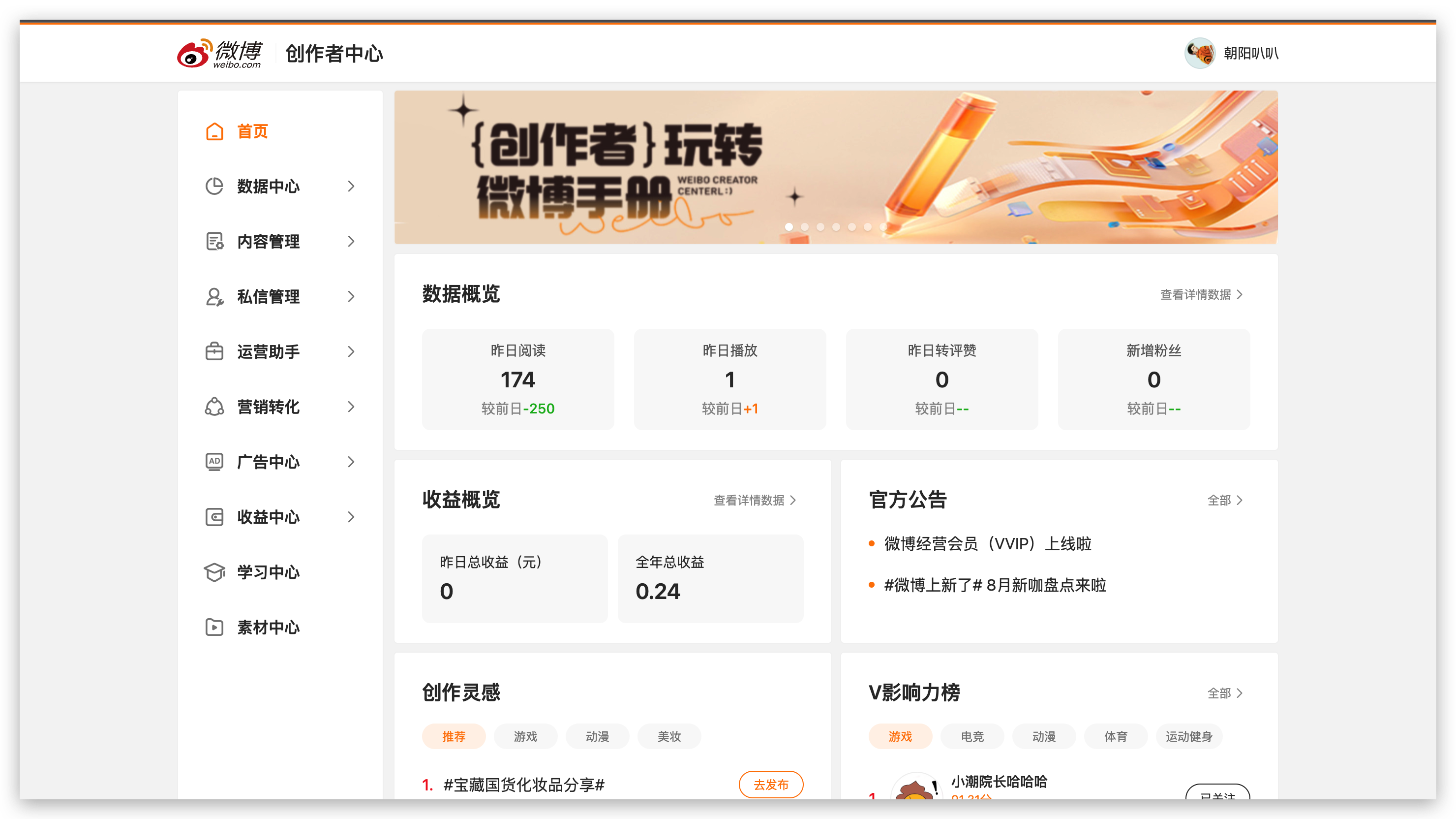Click the 创作者中心 header title
This screenshot has height=819, width=1456.
pos(334,54)
